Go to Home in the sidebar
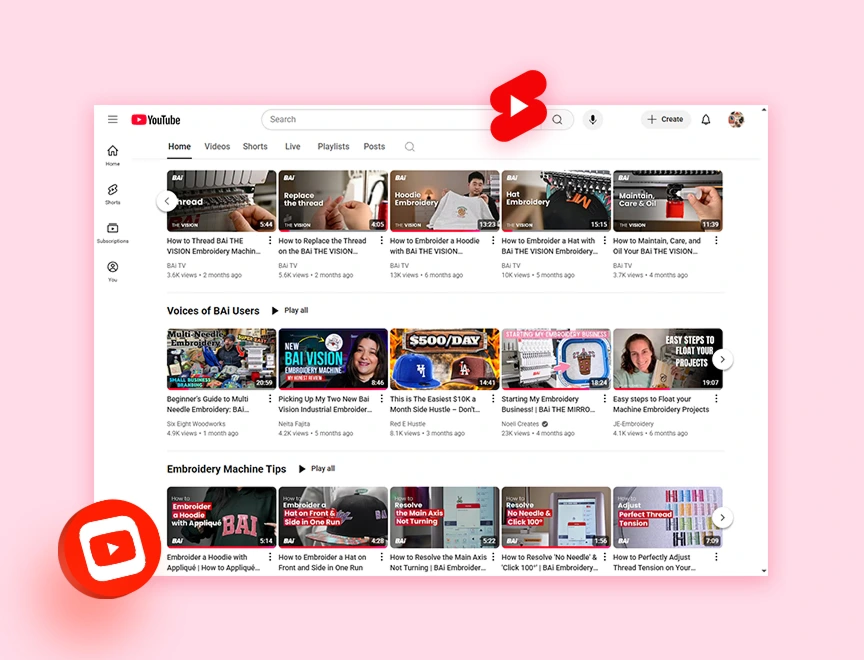This screenshot has width=864, height=660. [112, 155]
